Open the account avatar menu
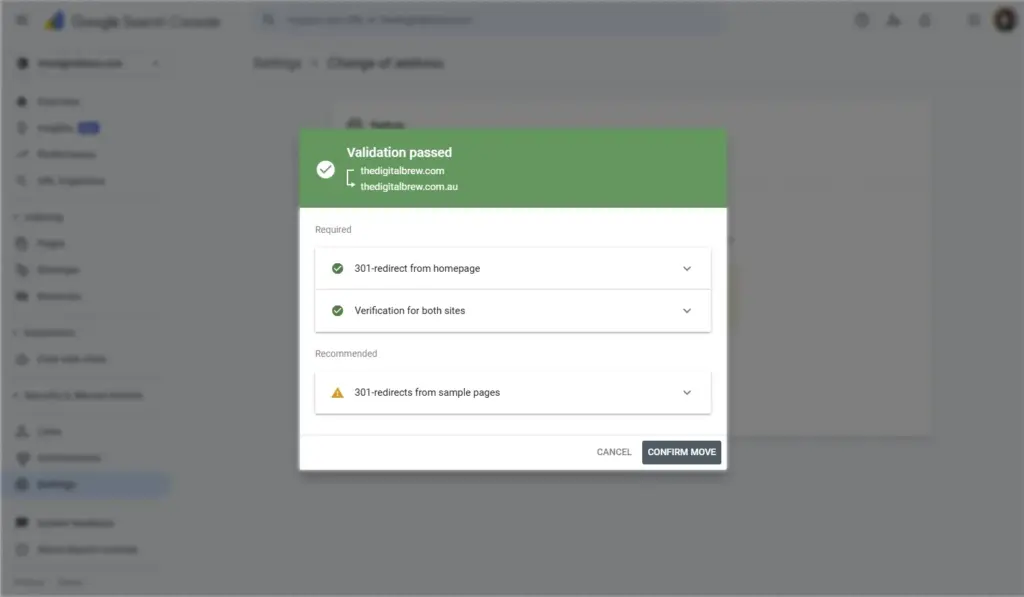1024x597 pixels. pos(1004,20)
